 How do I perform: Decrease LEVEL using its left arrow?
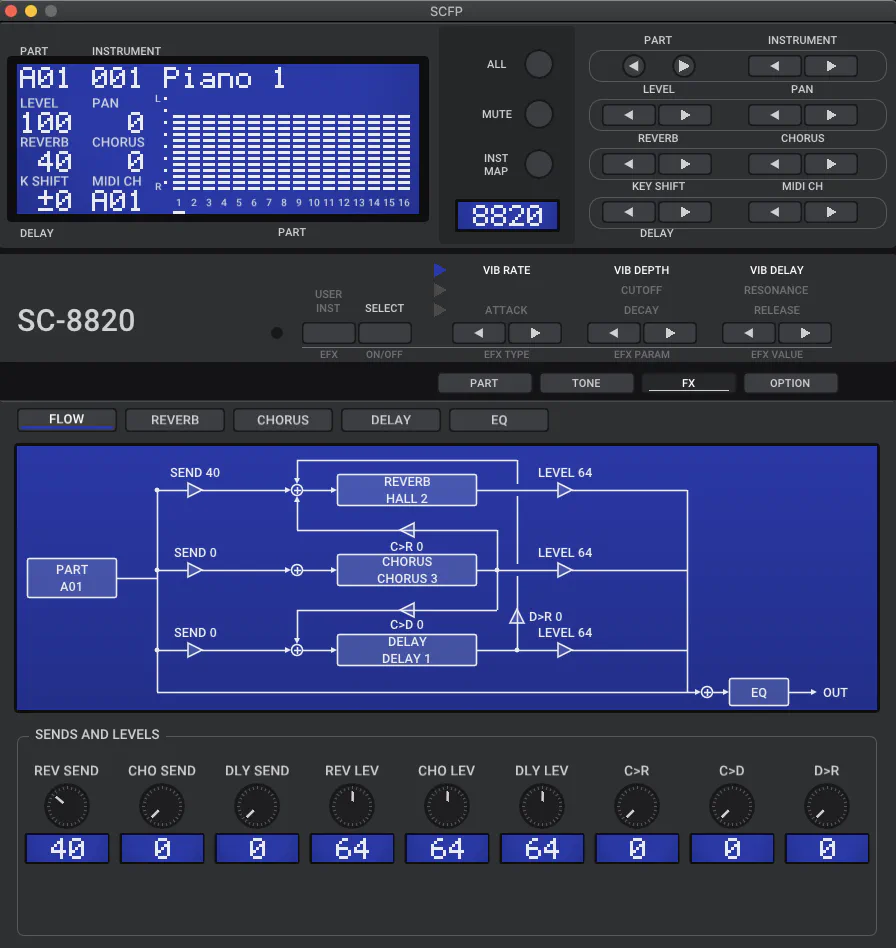point(629,115)
